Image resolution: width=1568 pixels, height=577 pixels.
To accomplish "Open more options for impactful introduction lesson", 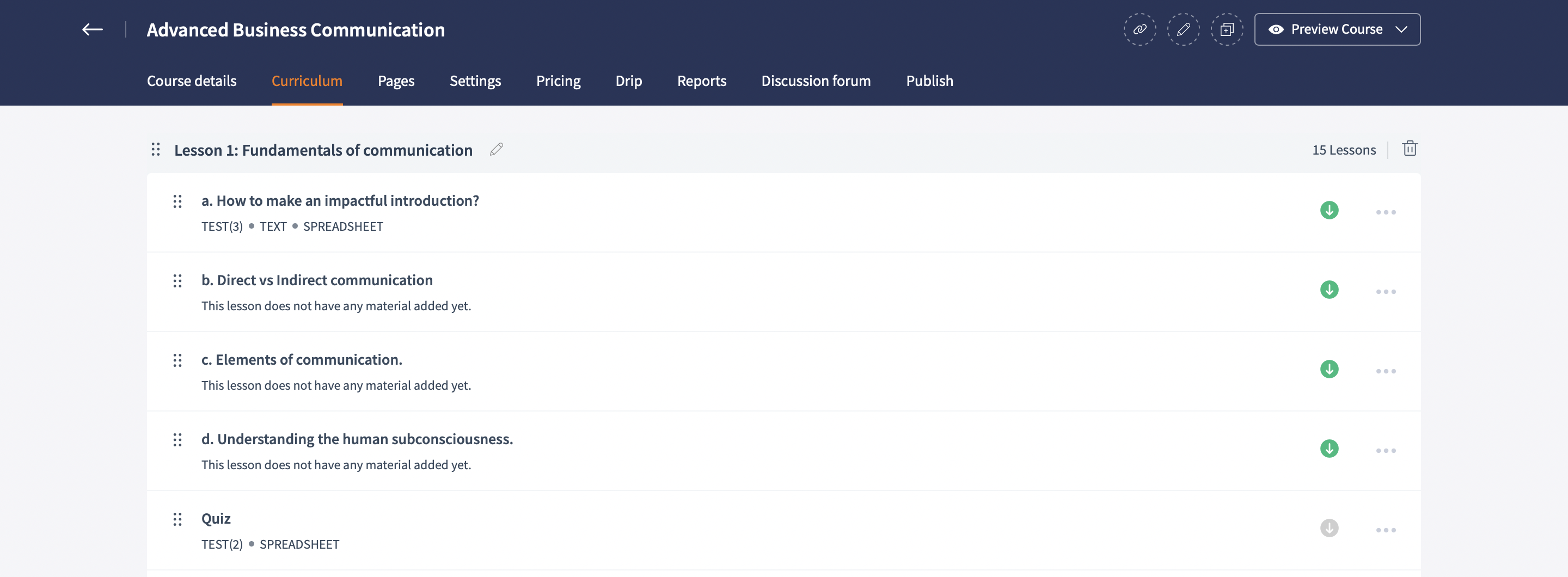I will point(1386,212).
